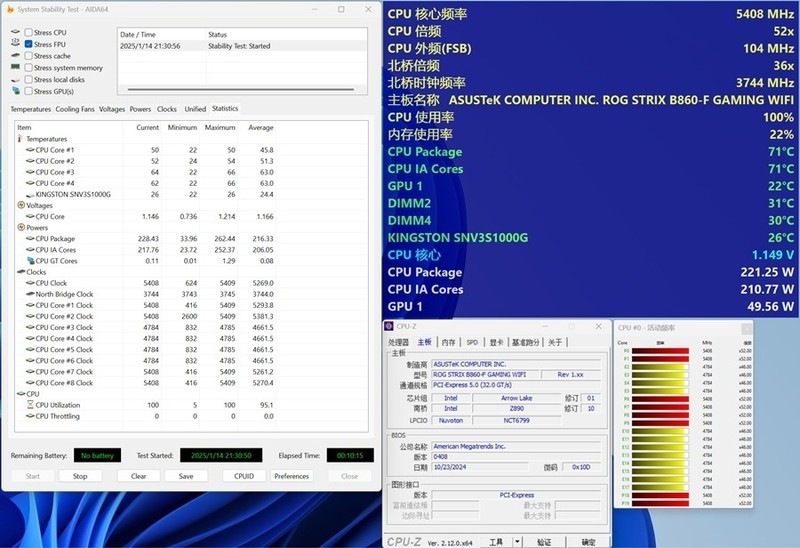This screenshot has height=548, width=800.
Task: Open the 工具 dropdown arrow in CPU-Z
Action: click(x=517, y=542)
